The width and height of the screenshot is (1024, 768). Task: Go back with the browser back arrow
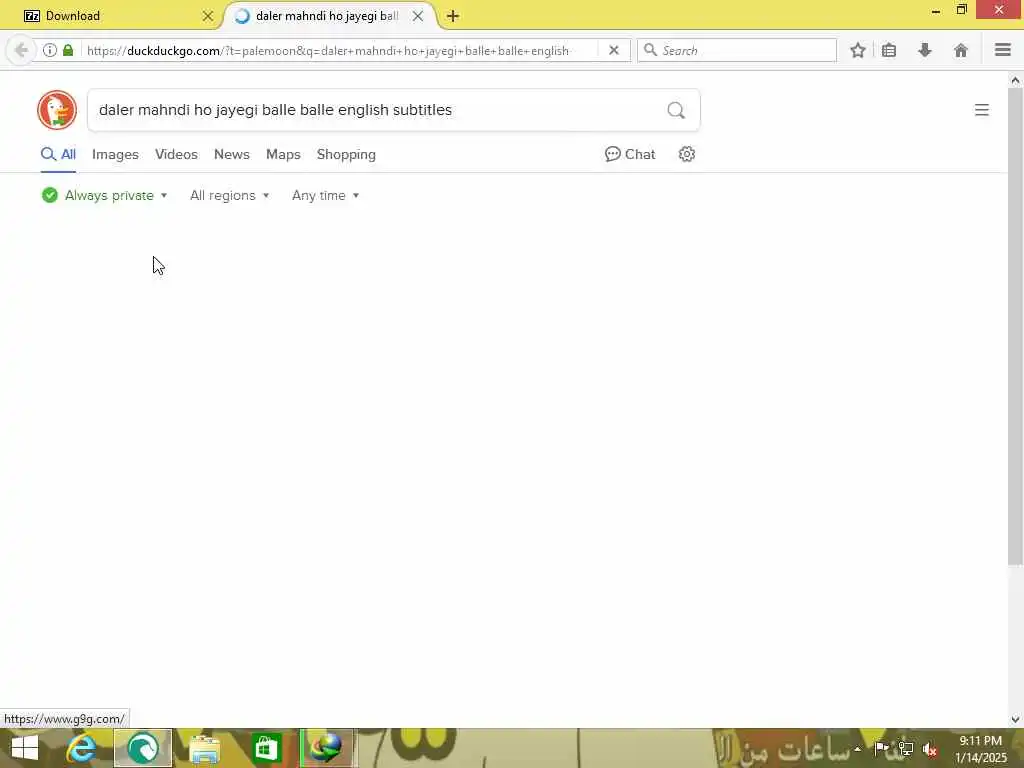point(21,50)
